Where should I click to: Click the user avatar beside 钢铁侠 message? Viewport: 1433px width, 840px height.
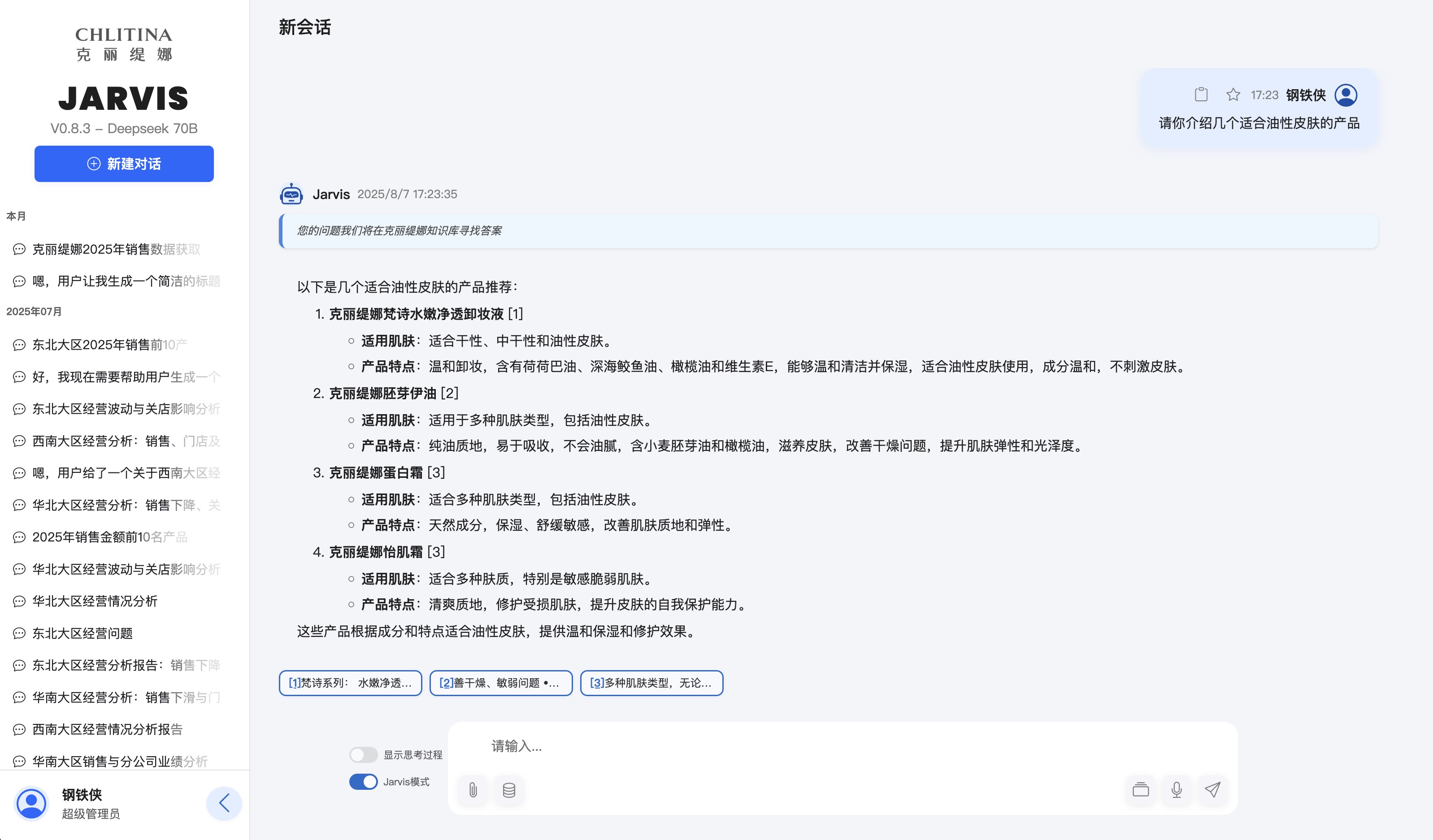tap(1346, 95)
